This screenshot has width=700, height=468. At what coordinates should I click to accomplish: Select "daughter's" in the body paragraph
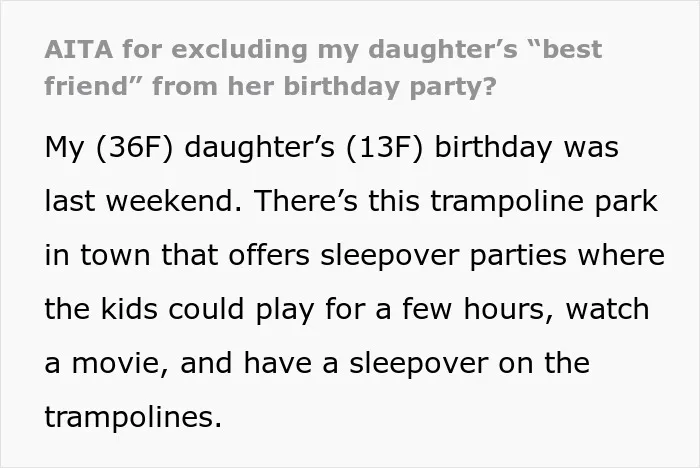click(x=259, y=147)
